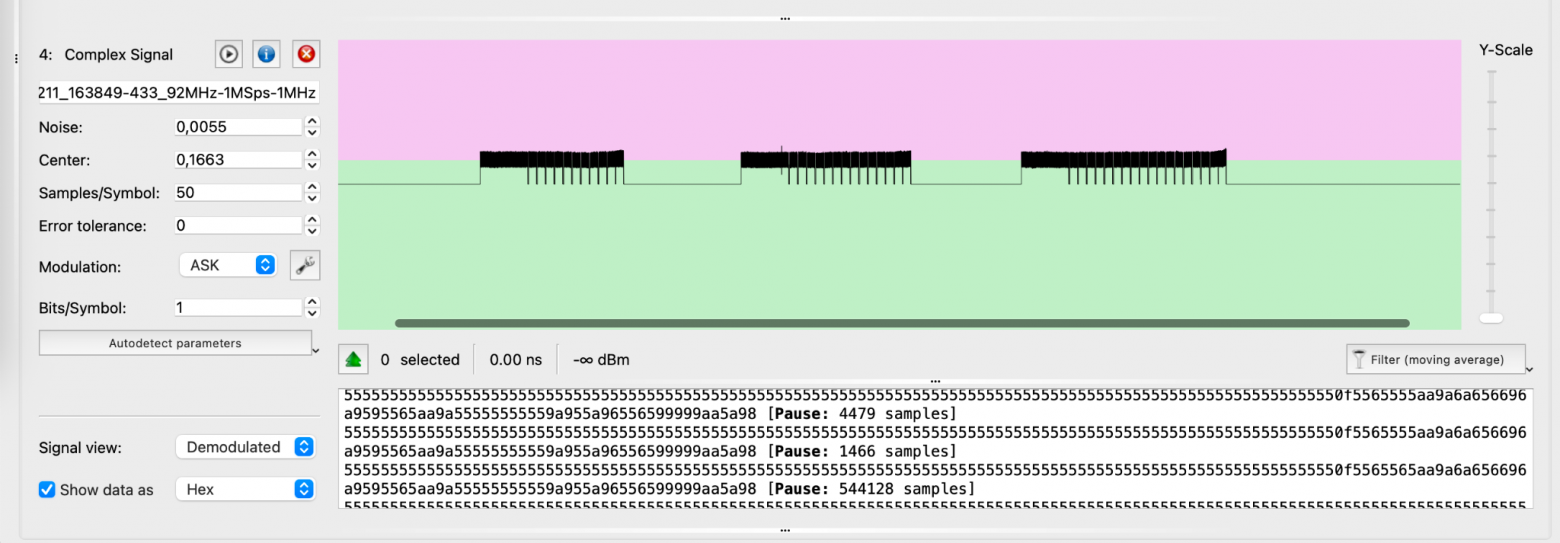Expand the Autodetect parameters options arrow

317,351
